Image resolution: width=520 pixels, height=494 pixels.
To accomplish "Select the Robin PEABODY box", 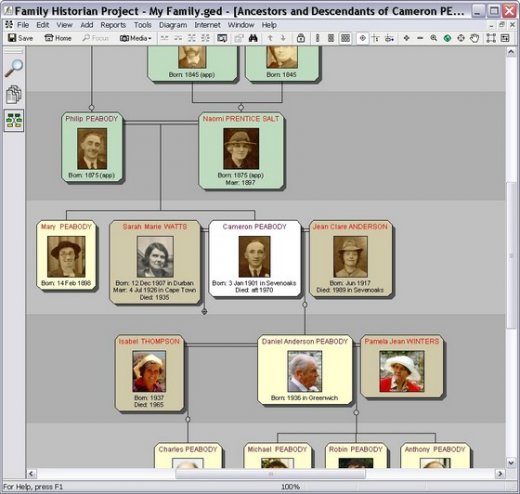I will [356, 455].
